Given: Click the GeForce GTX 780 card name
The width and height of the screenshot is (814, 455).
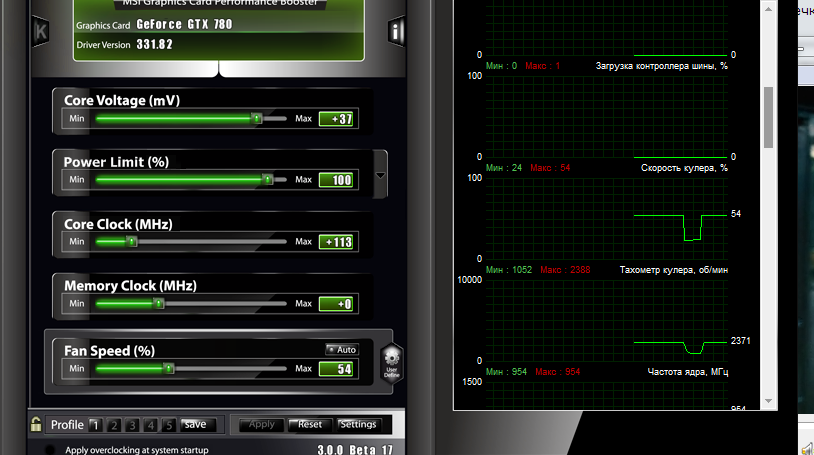Looking at the screenshot, I should (x=184, y=24).
